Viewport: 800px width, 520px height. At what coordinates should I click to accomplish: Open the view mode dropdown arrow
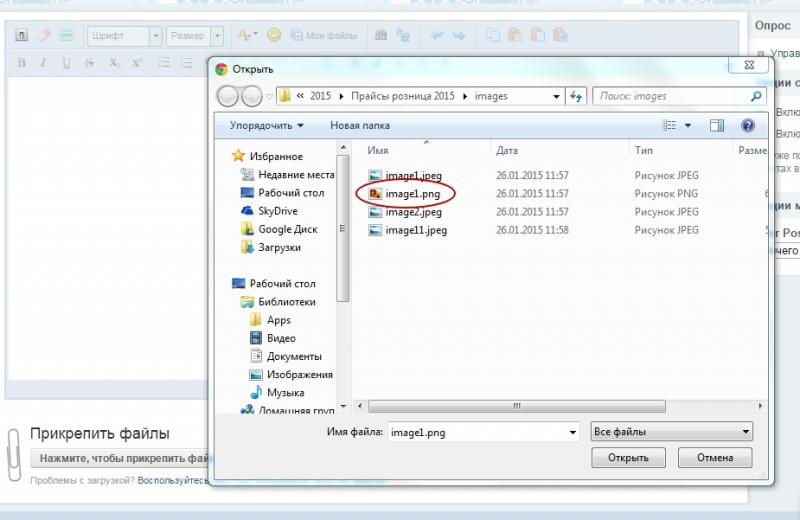point(688,125)
